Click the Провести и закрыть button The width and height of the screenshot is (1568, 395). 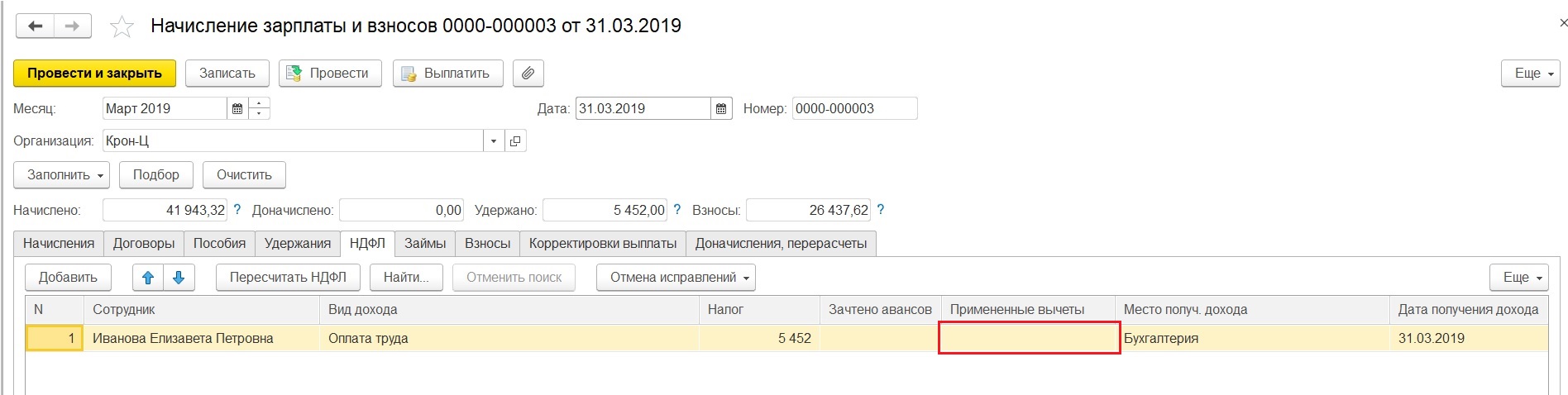tap(94, 73)
